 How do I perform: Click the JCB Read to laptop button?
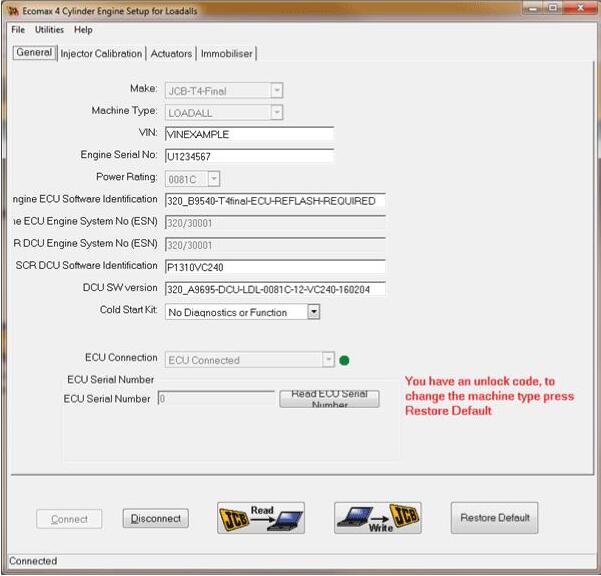tap(261, 518)
